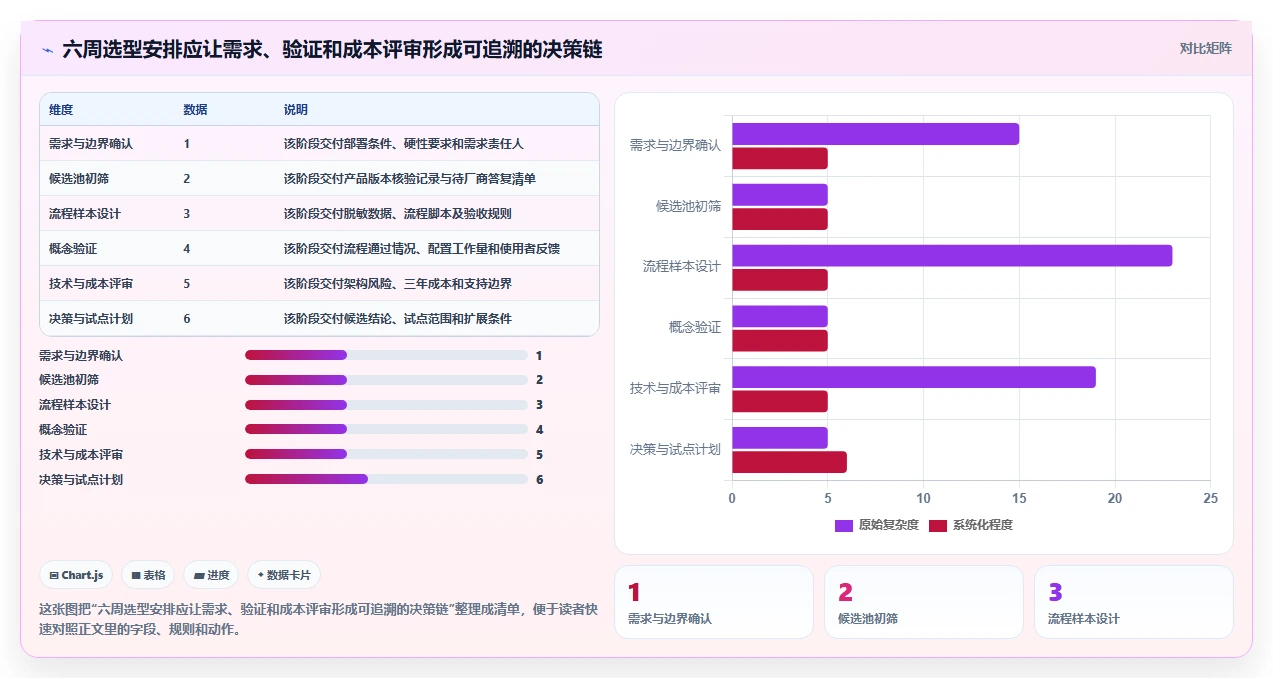Click the 维度 column header
1273x678 pixels.
coord(61,110)
